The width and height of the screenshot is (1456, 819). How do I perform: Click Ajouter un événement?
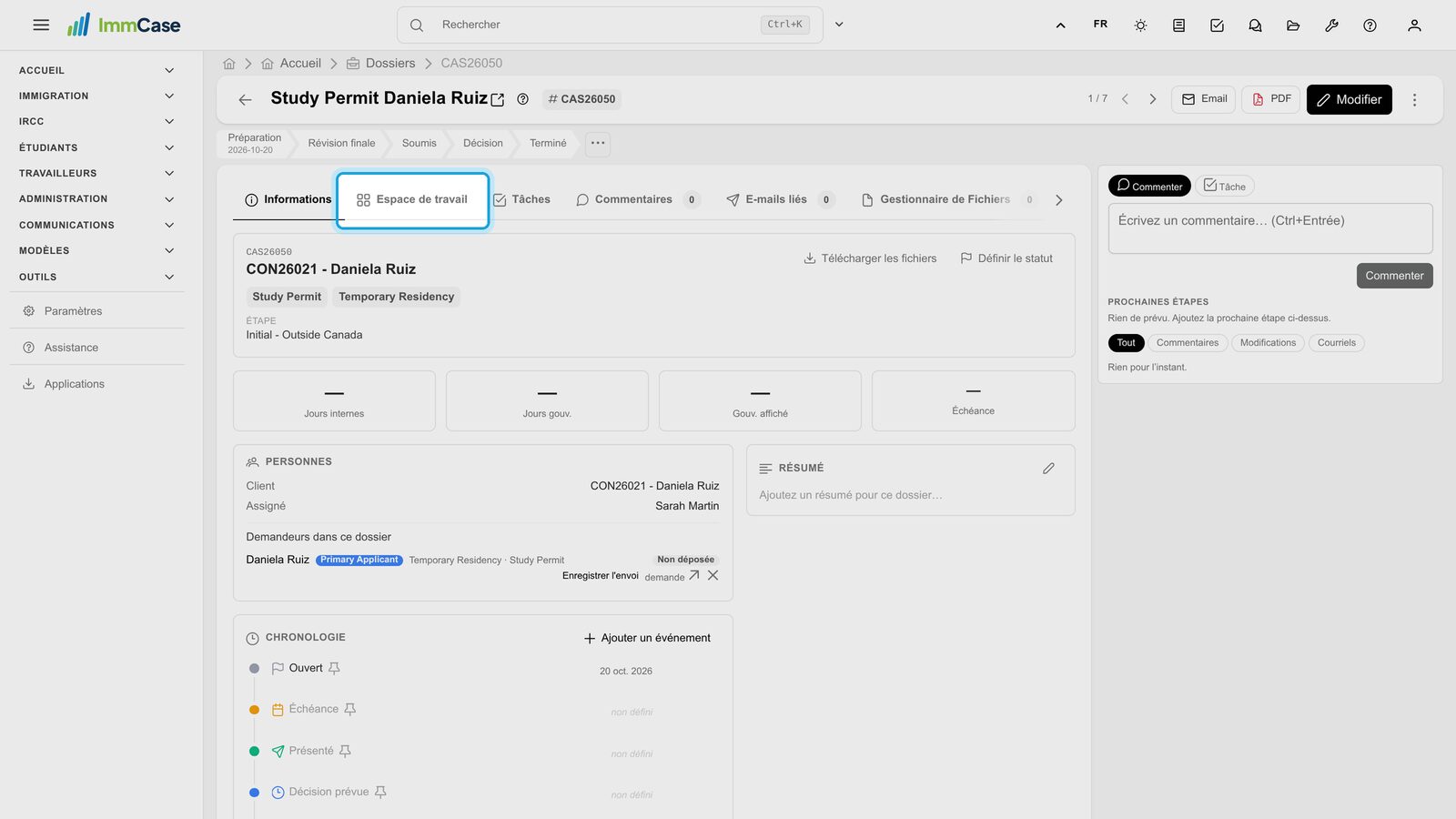(647, 638)
